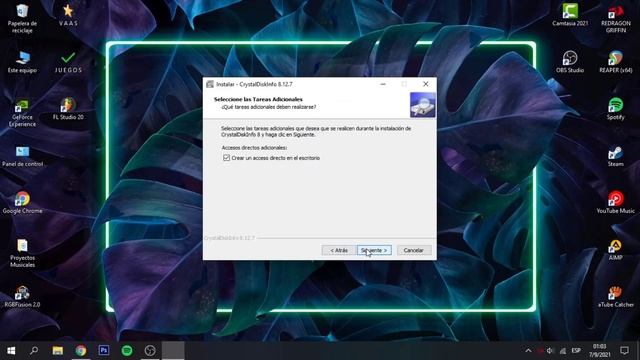Cancel the installation with Cancelar

413,250
